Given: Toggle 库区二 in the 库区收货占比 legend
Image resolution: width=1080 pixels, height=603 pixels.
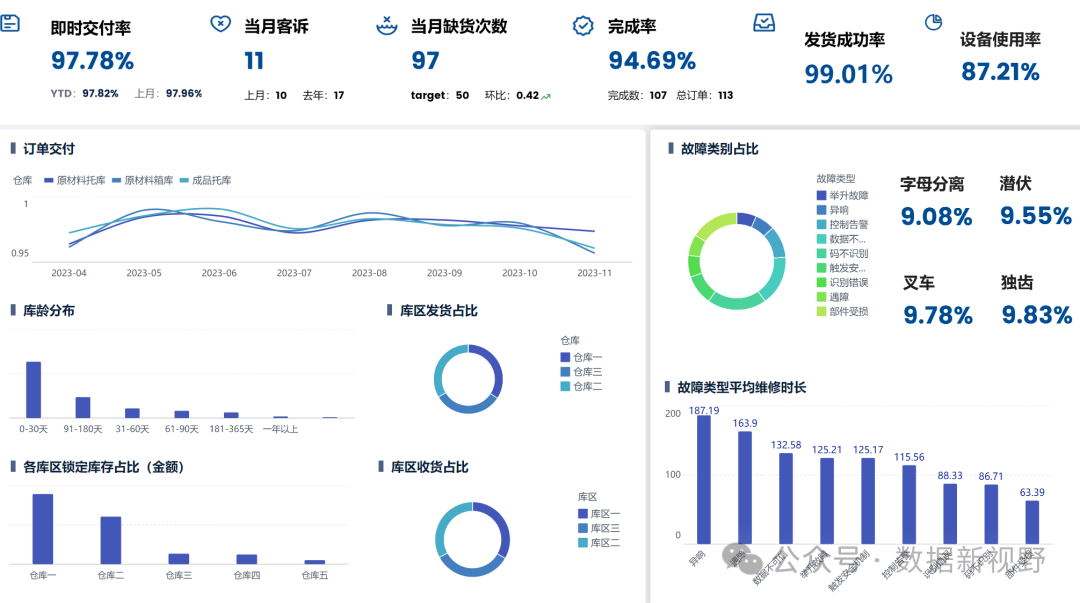Looking at the screenshot, I should click(x=598, y=543).
